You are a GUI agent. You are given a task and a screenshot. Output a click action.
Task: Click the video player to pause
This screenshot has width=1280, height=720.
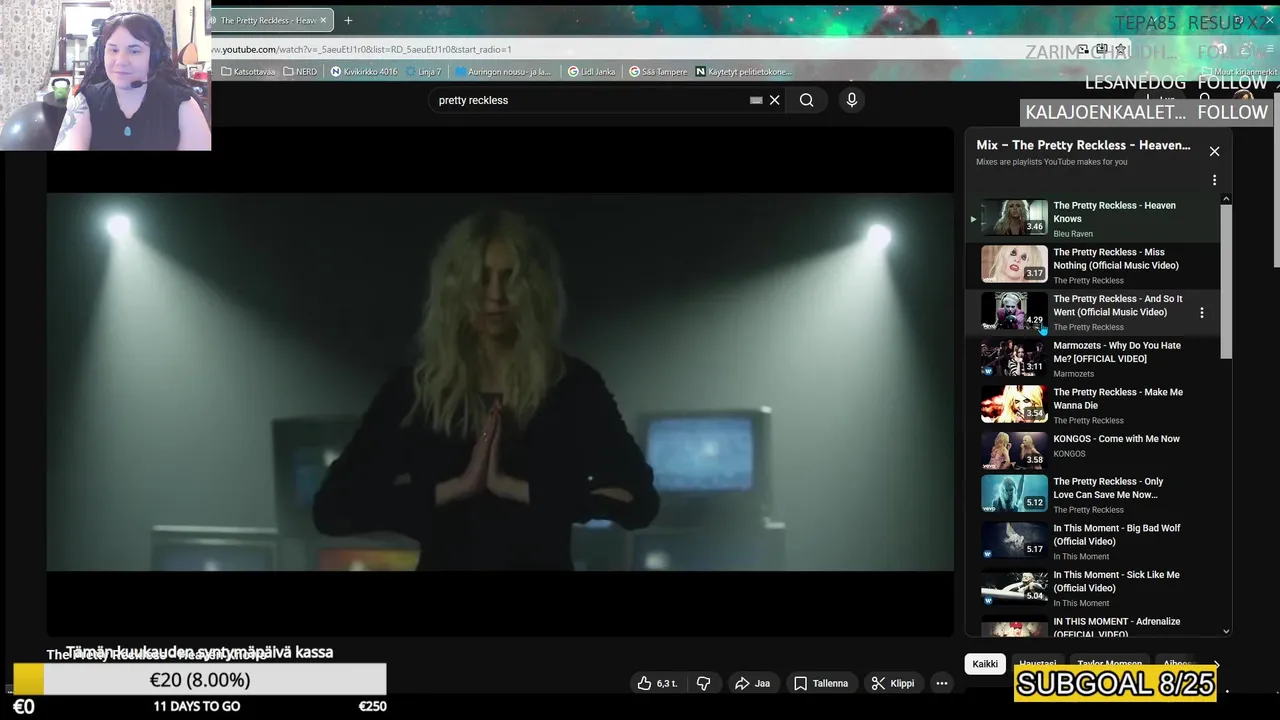(x=500, y=381)
